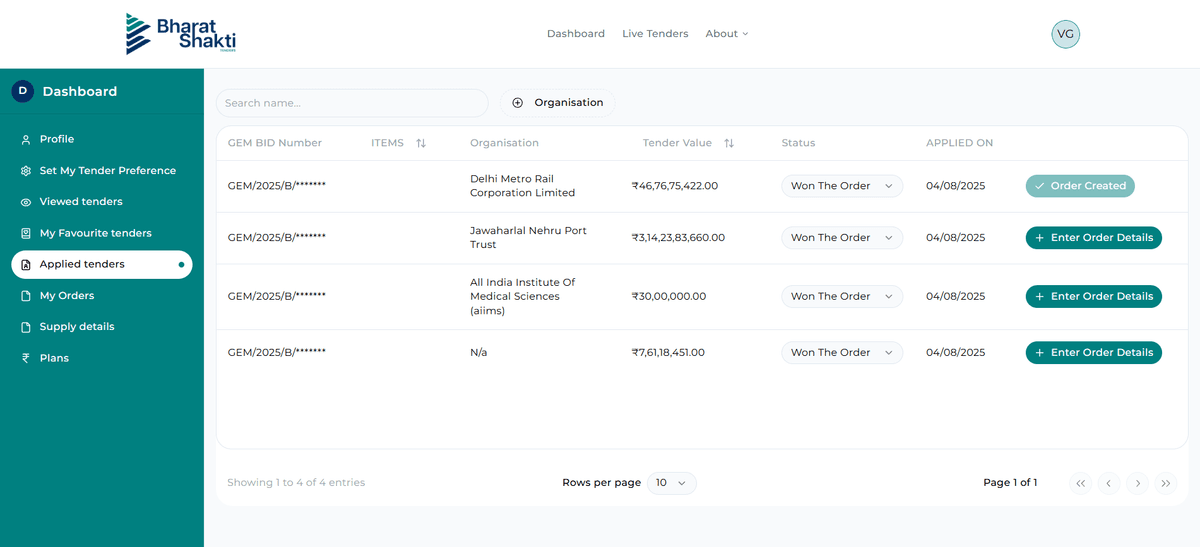
Task: Sort by Tender Value using arrows icon
Action: (x=729, y=143)
